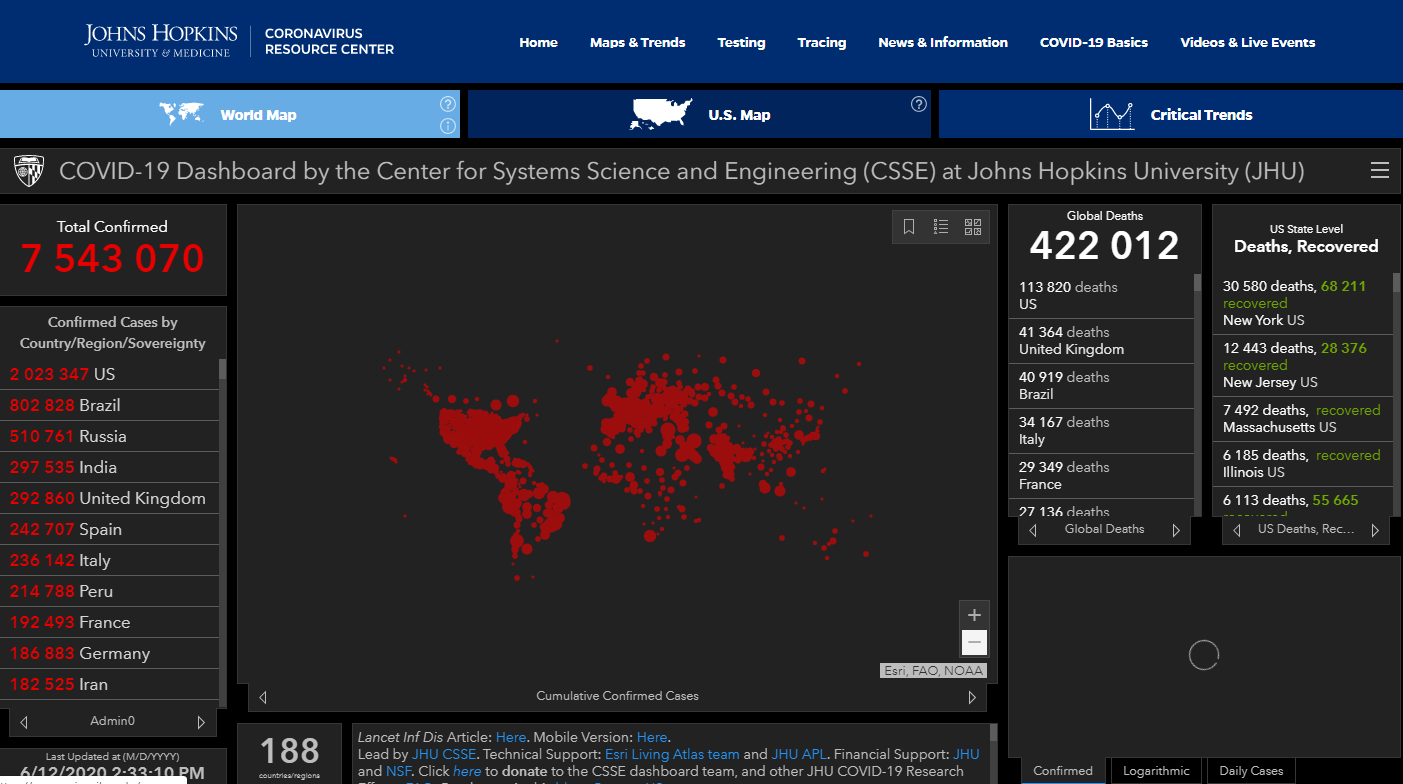Select Italy with 236 142 confirmed cases

pyautogui.click(x=111, y=560)
